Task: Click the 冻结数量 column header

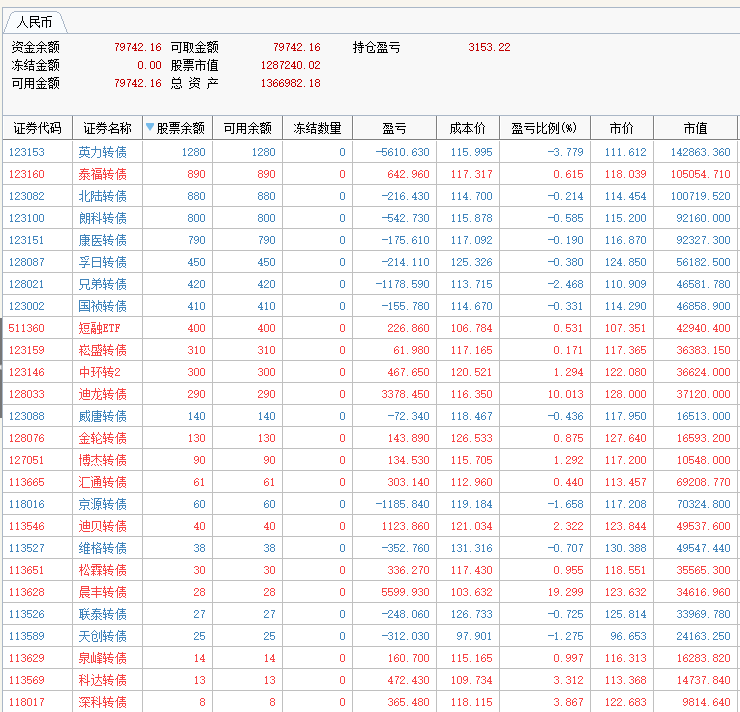Action: coord(317,128)
